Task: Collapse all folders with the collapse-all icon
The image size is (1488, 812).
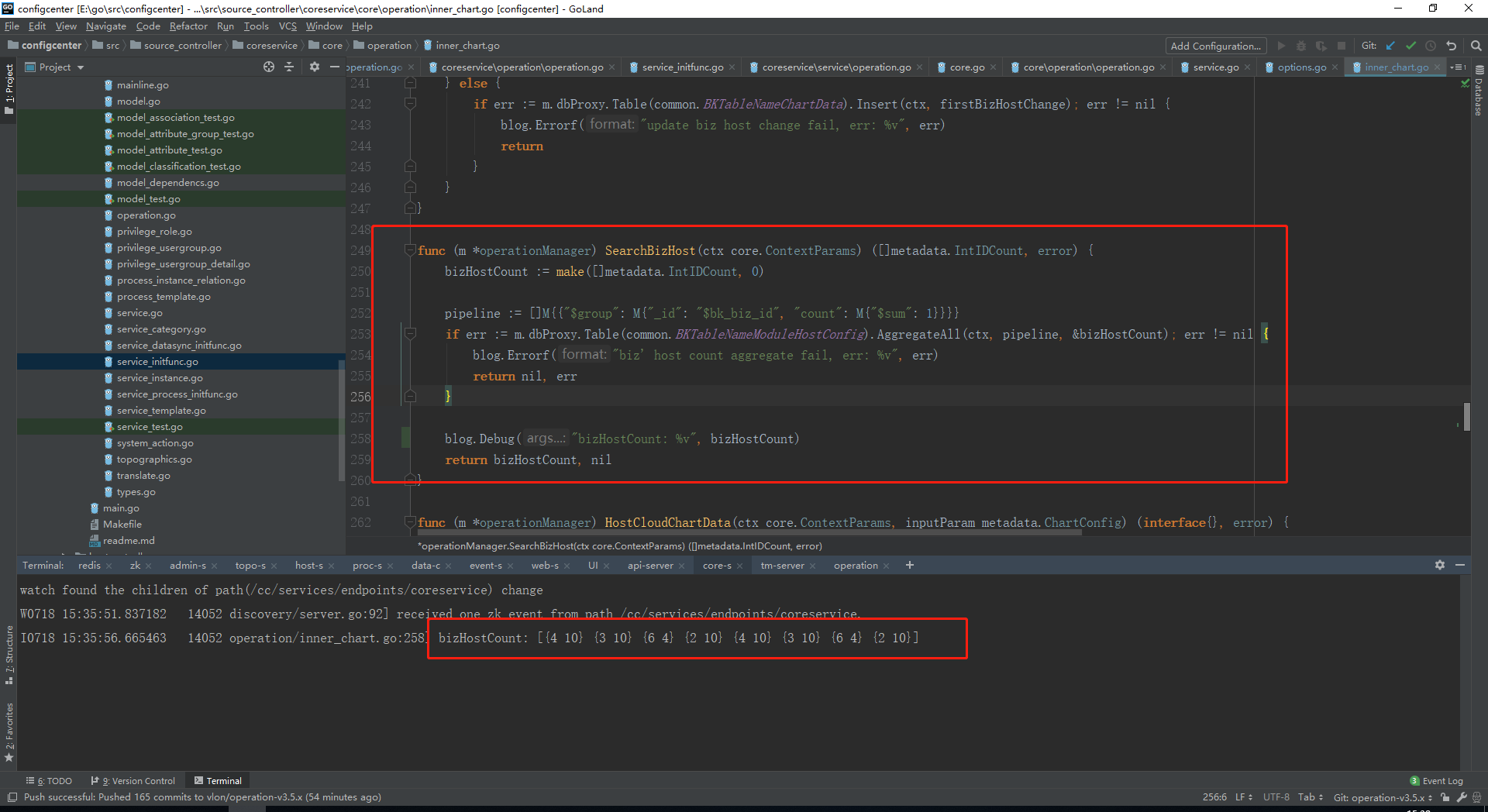Action: click(289, 67)
